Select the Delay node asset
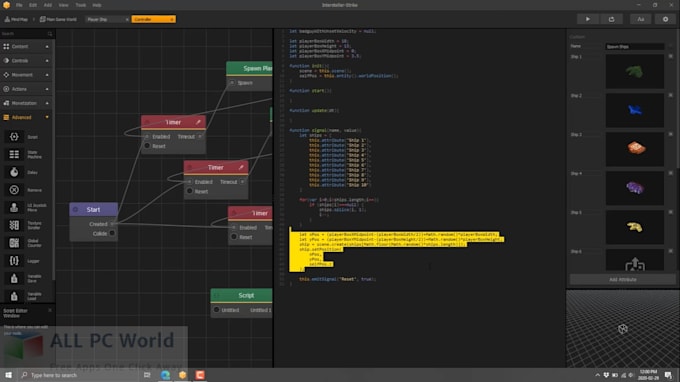The image size is (680, 382). [x=14, y=172]
